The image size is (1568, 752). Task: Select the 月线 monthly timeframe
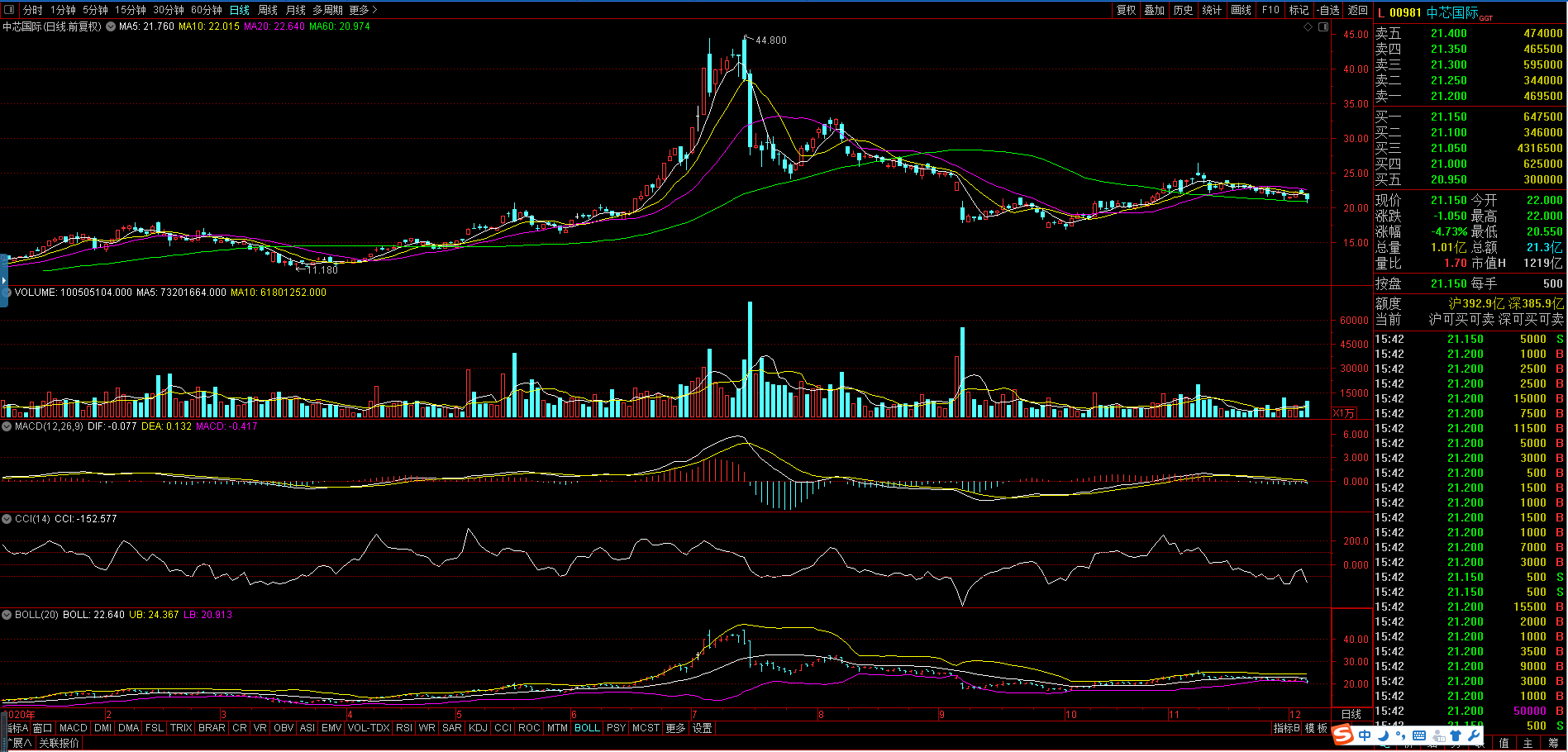pyautogui.click(x=296, y=10)
